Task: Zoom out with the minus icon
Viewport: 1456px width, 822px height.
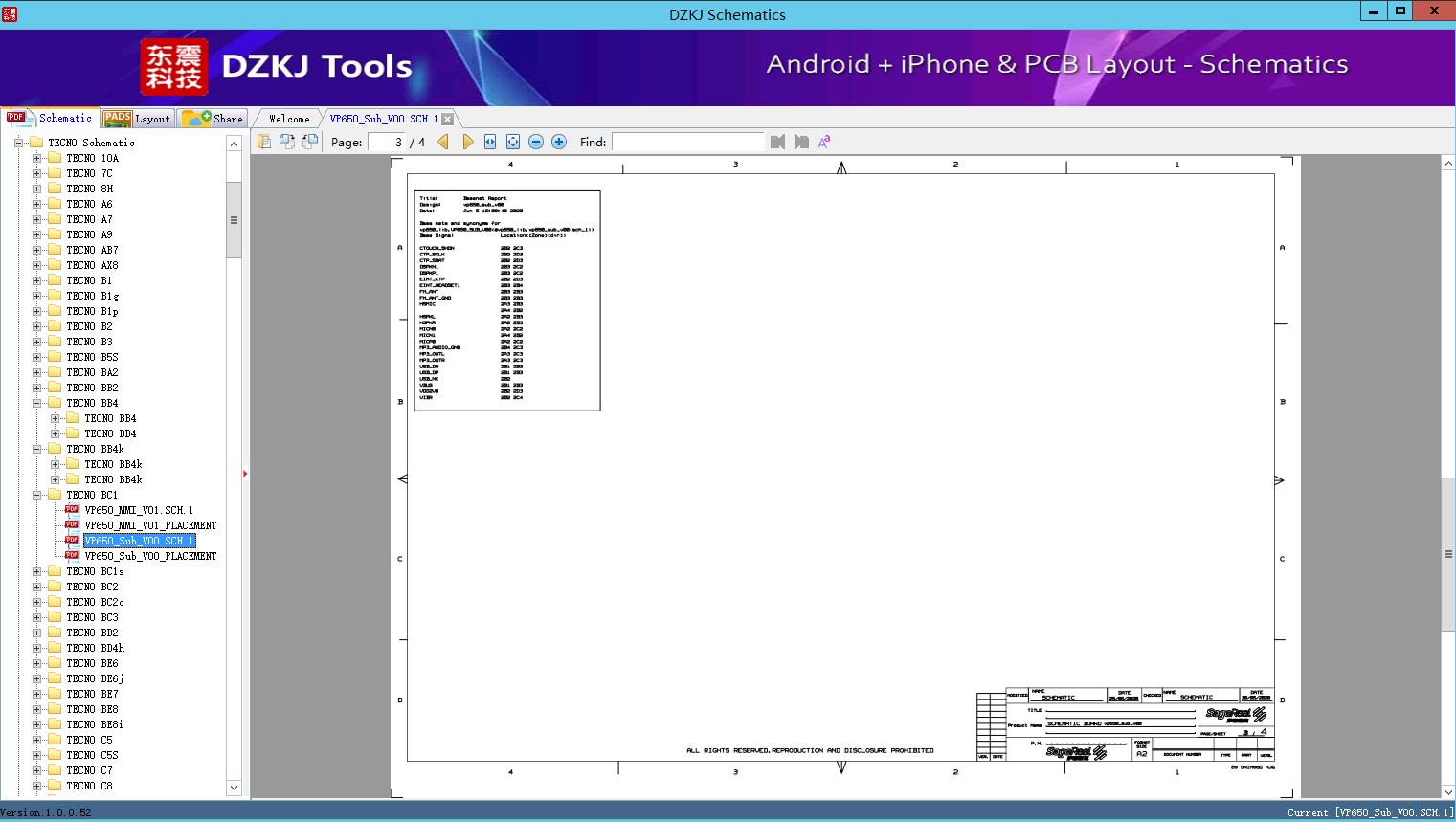Action: pos(536,142)
